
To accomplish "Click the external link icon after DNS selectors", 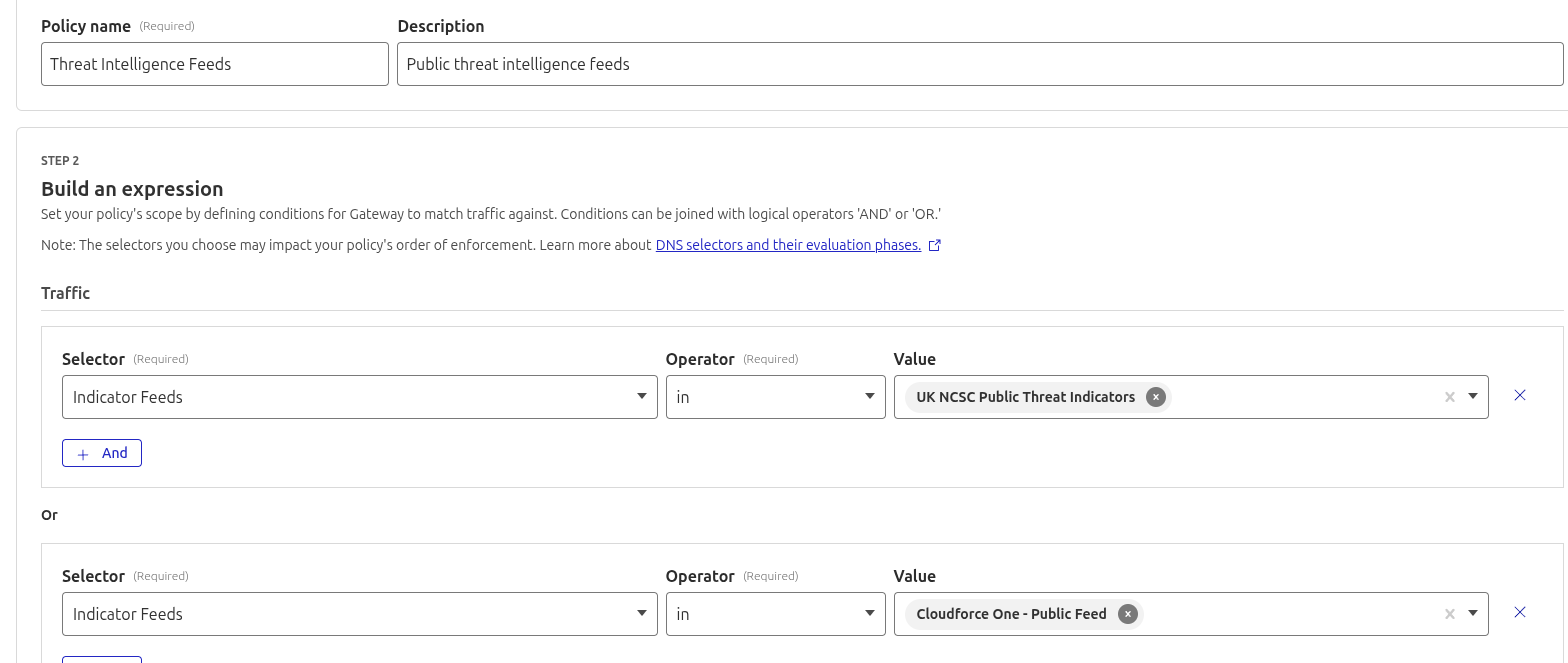I will coord(935,245).
